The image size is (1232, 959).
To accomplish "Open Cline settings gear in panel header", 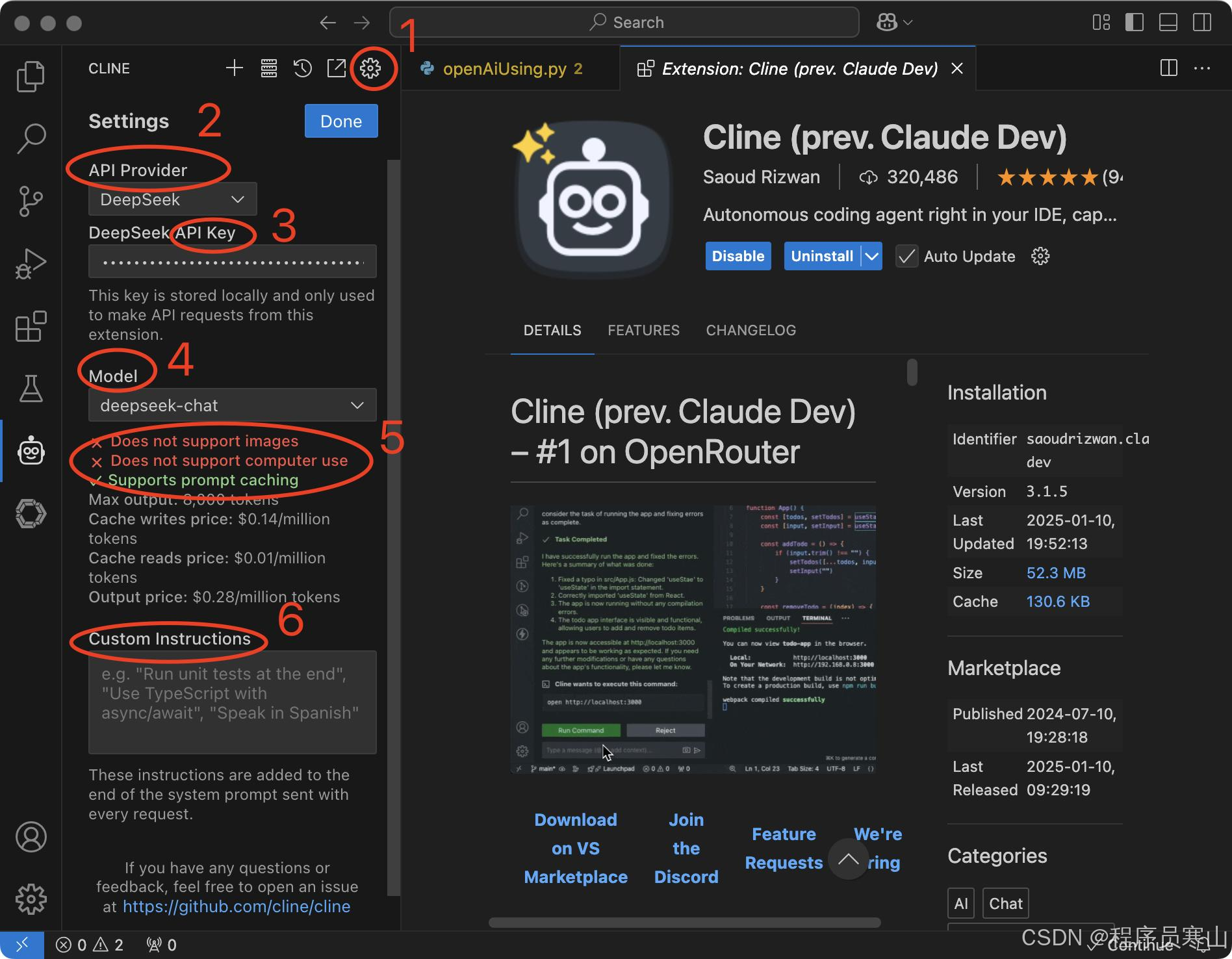I will (x=370, y=68).
